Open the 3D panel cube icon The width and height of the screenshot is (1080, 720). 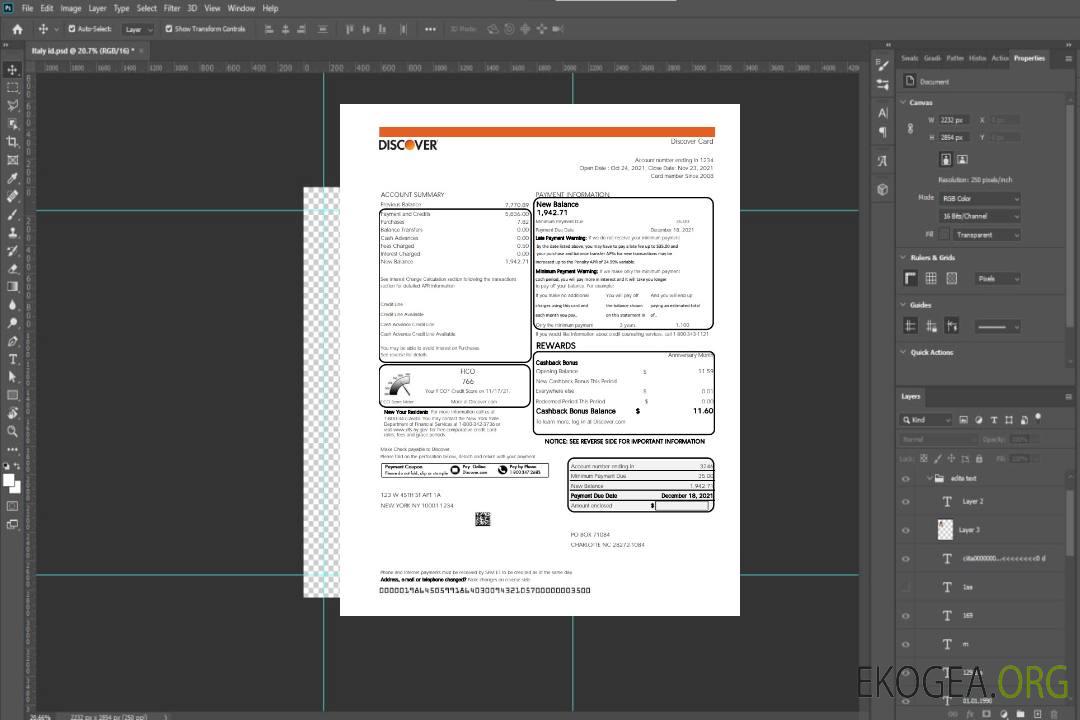pyautogui.click(x=882, y=189)
